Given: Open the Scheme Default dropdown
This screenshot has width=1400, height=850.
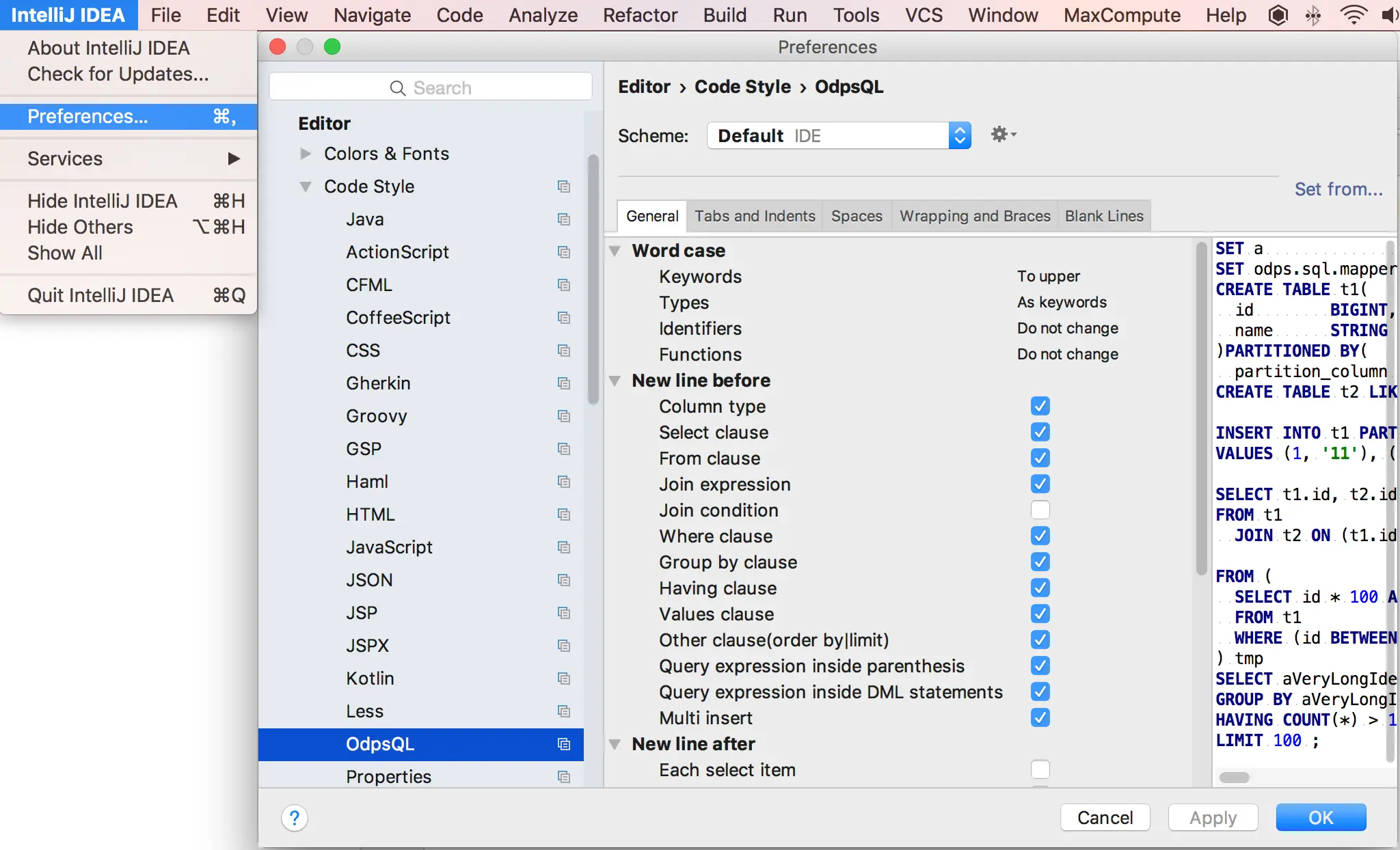Looking at the screenshot, I should tap(839, 135).
